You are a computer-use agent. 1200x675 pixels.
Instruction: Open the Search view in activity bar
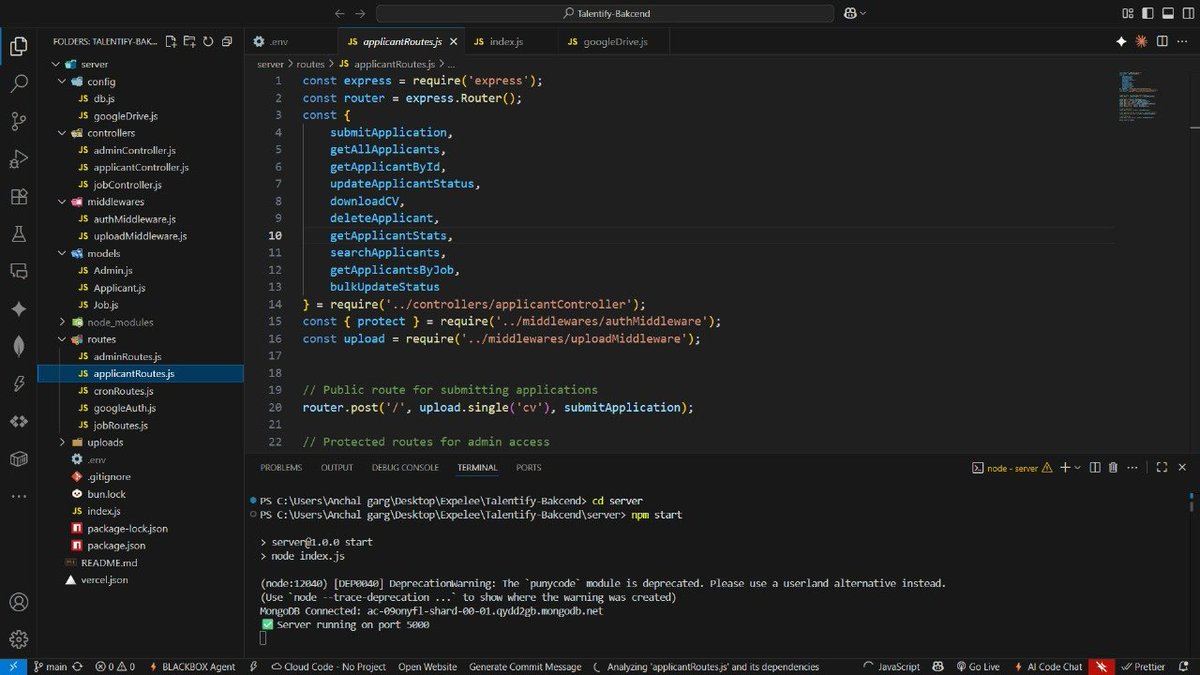click(18, 84)
